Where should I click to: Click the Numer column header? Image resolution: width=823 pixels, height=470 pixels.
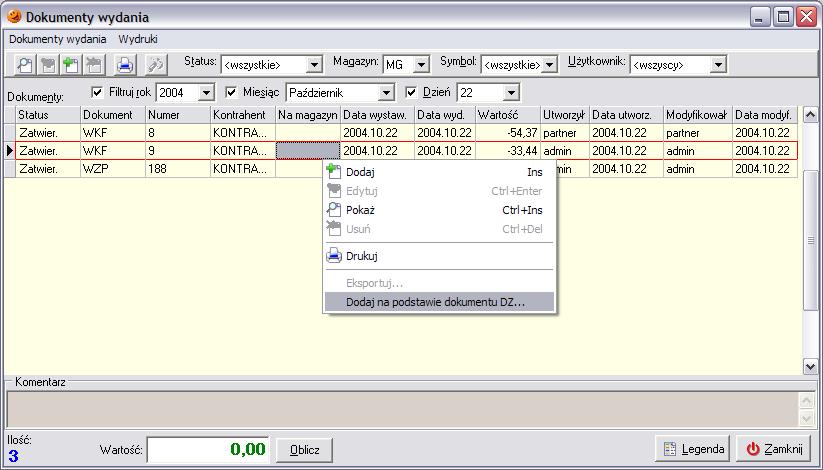(x=177, y=114)
